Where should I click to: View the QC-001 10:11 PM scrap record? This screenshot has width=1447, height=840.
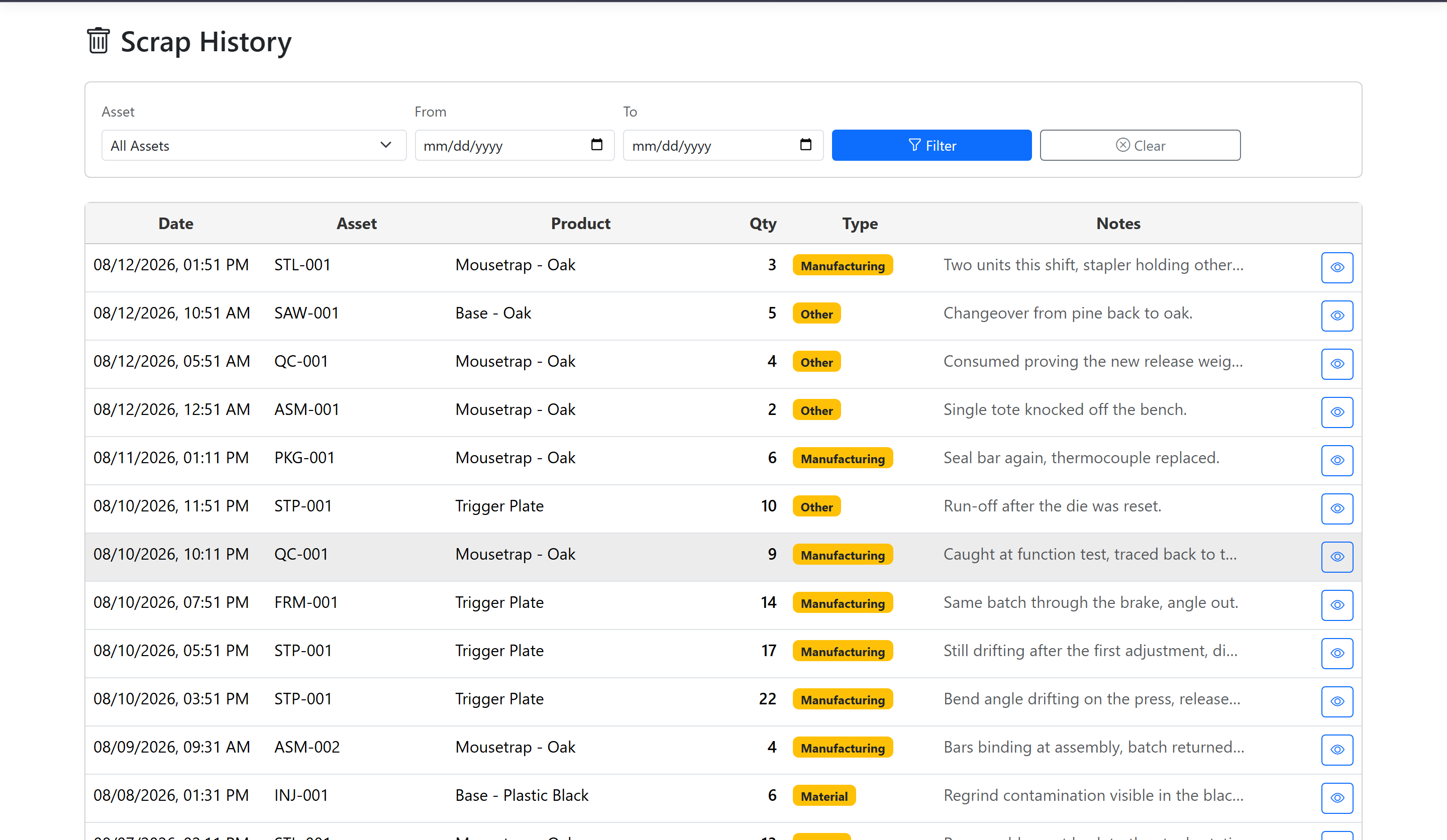click(1337, 557)
